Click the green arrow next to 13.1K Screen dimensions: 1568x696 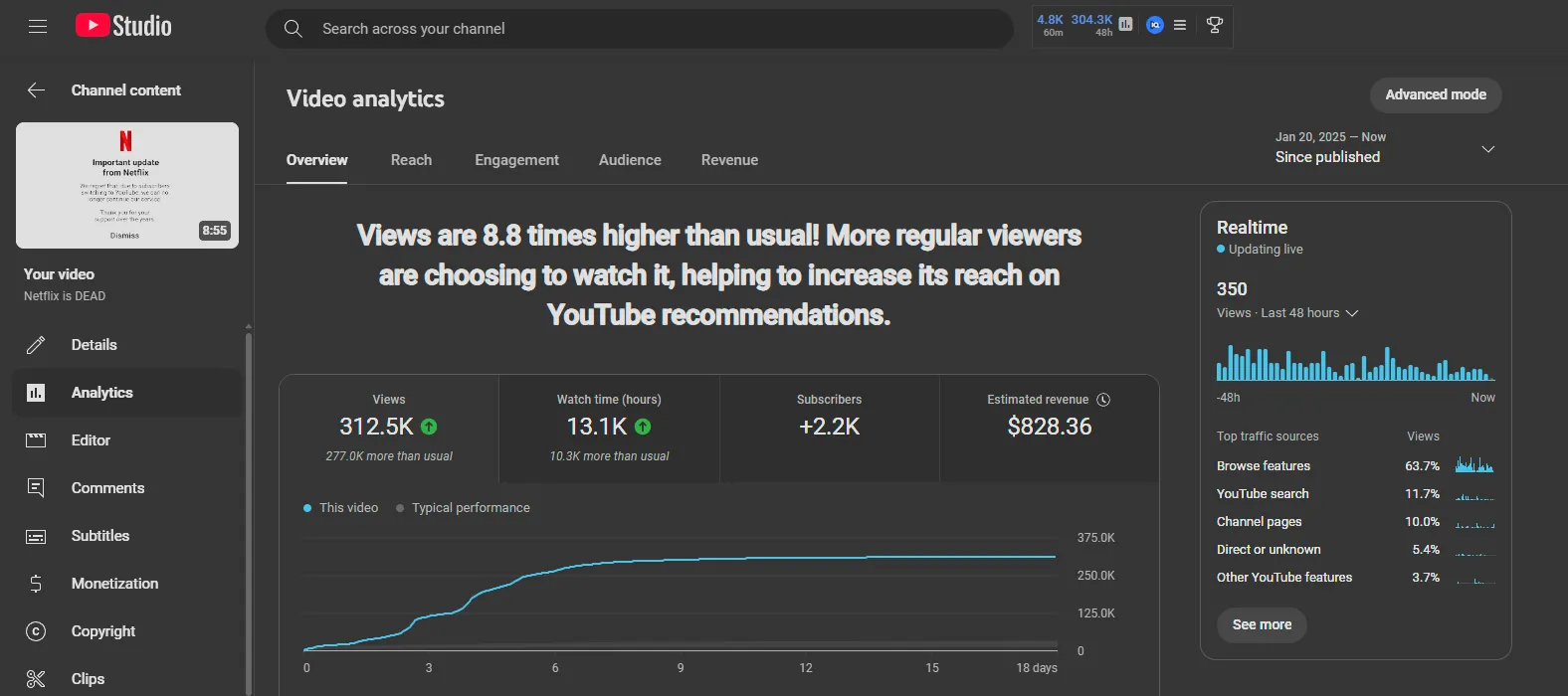(643, 427)
